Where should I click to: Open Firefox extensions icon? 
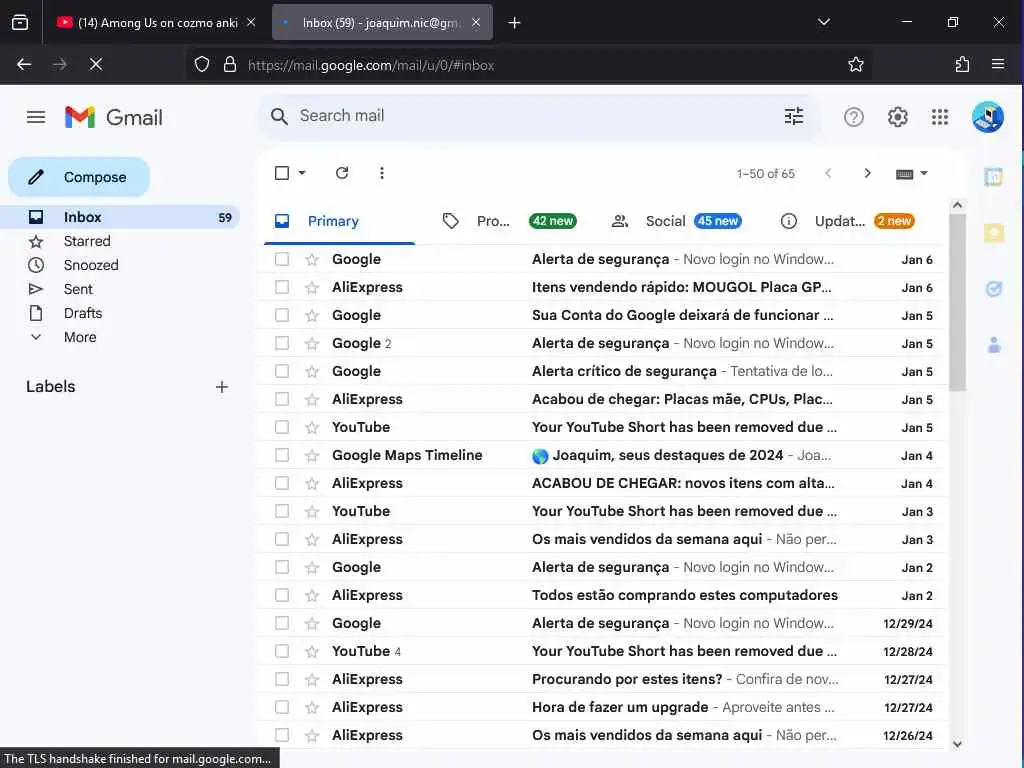962,64
